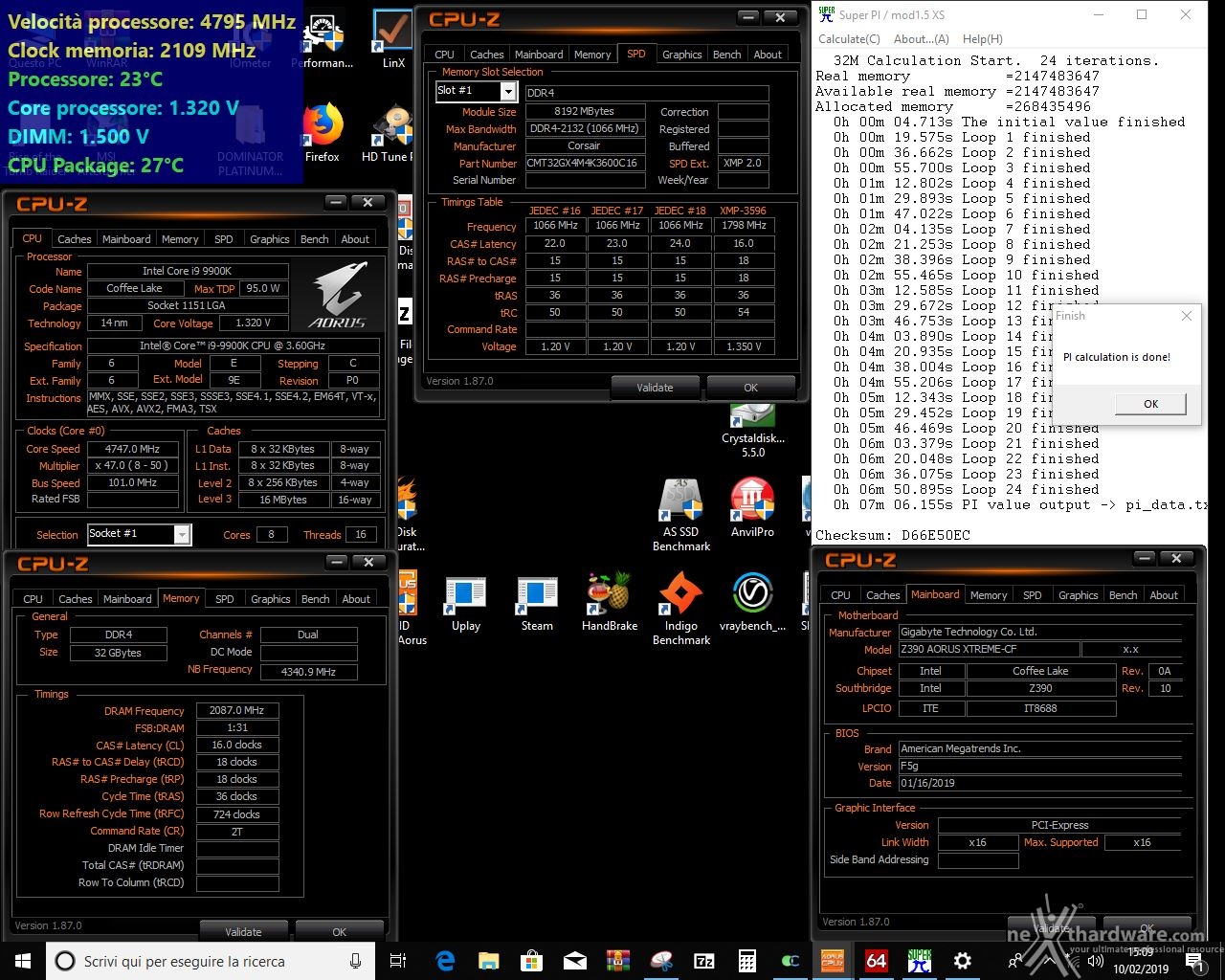Click the Core Speed value 4747.0 MHz
The width and height of the screenshot is (1225, 980).
point(132,449)
